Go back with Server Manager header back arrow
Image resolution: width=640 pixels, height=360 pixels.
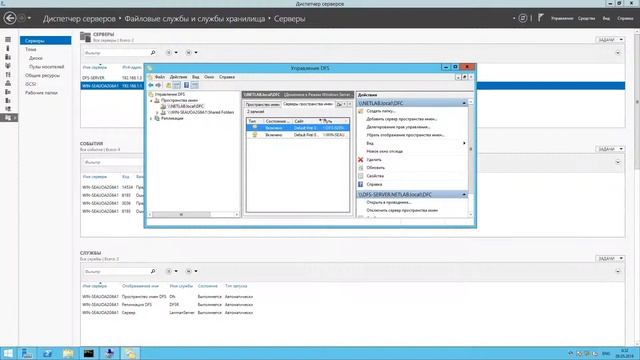click(x=10, y=18)
